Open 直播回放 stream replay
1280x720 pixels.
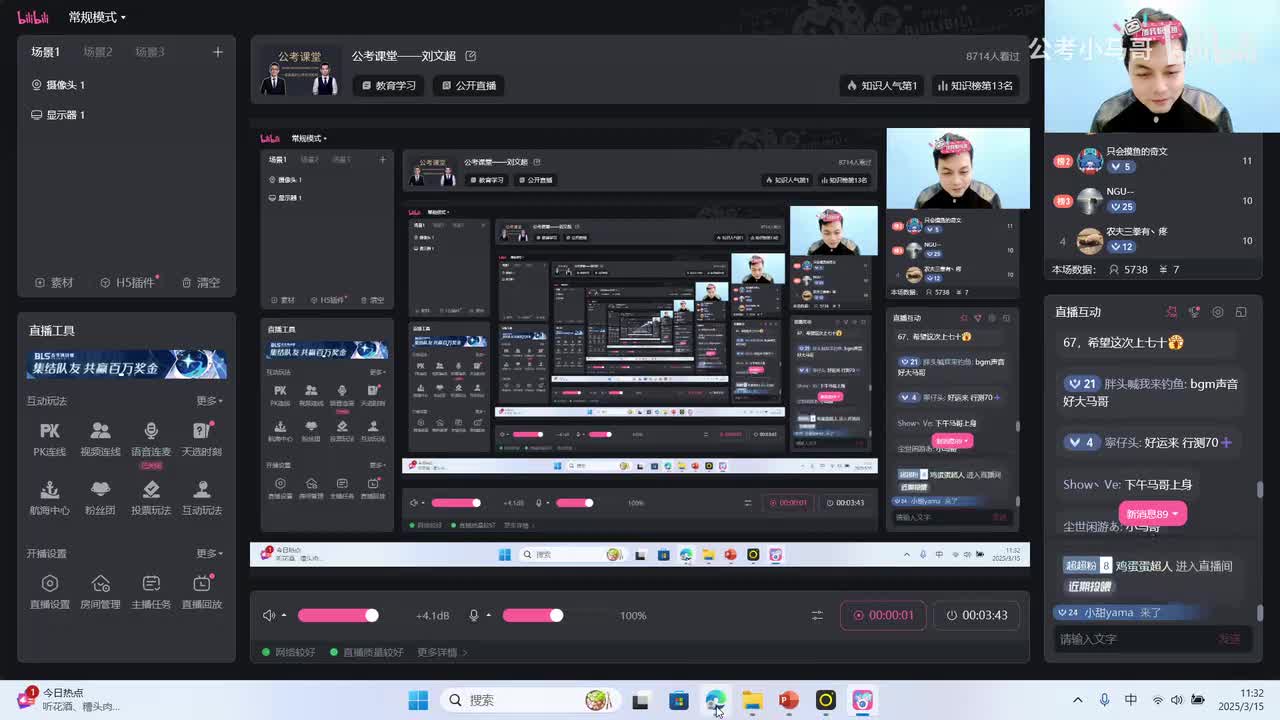tap(202, 592)
